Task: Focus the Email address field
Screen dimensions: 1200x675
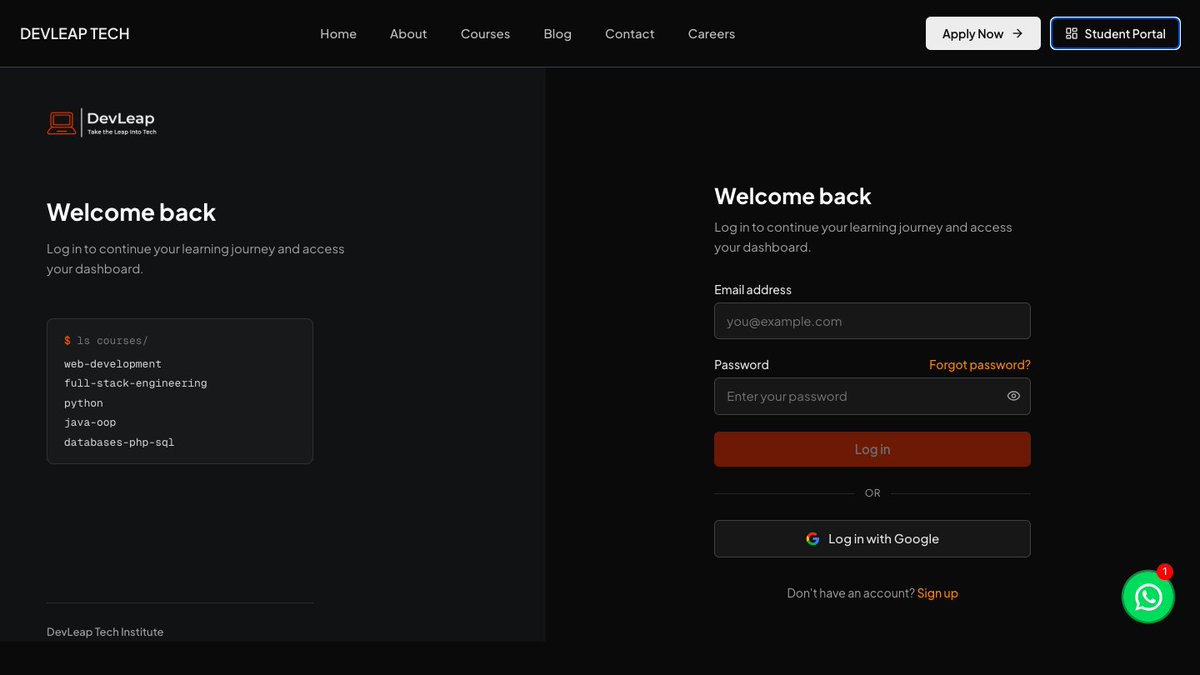Action: click(x=872, y=321)
